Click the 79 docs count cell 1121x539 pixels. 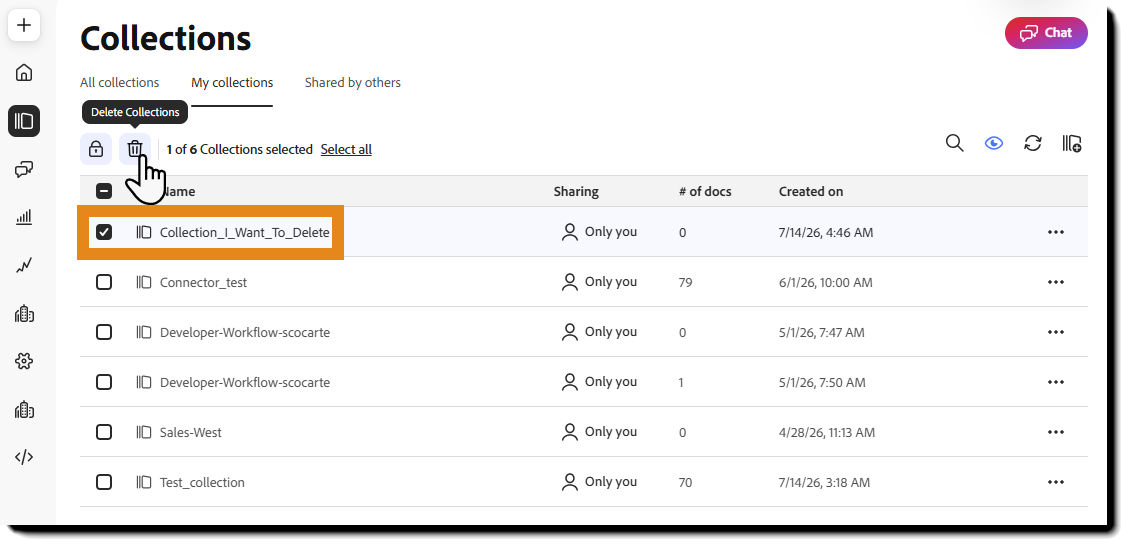[x=685, y=282]
